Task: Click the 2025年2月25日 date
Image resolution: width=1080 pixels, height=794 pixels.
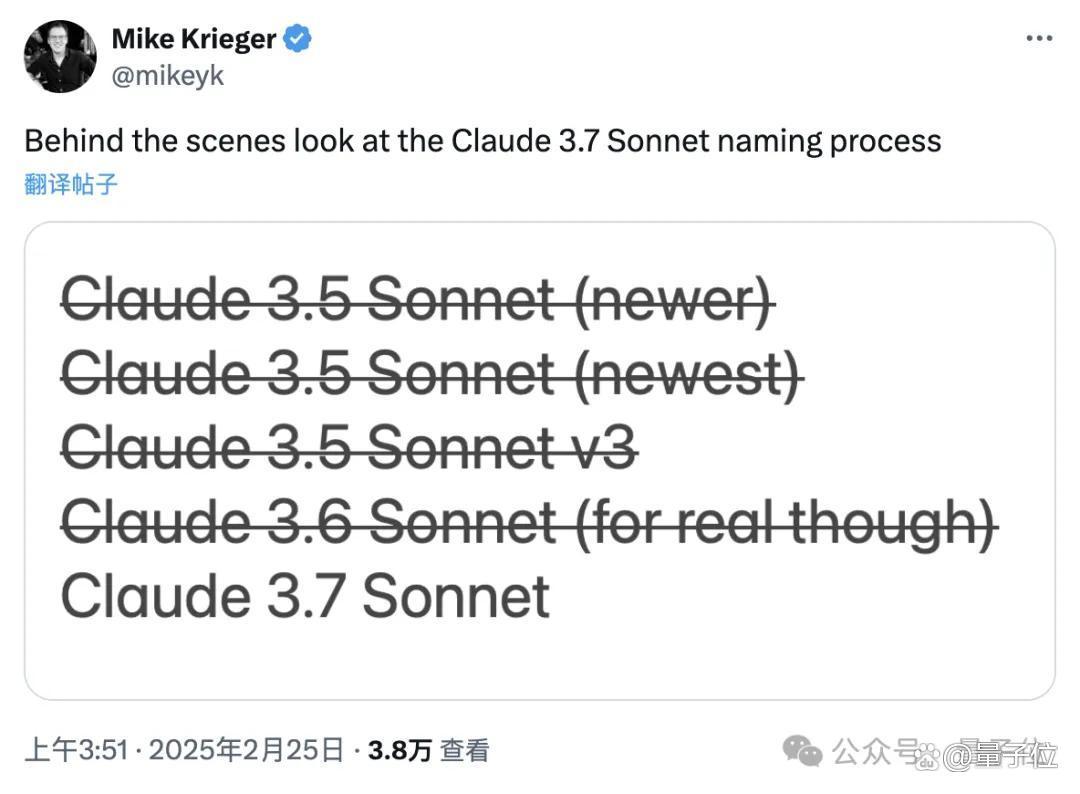Action: click(246, 751)
